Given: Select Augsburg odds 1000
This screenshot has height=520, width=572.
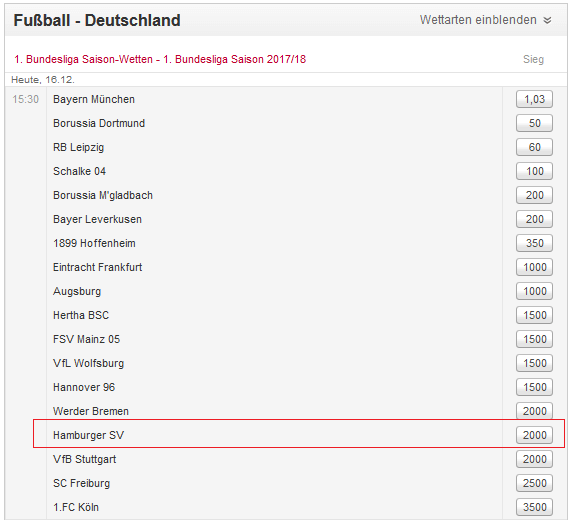Looking at the screenshot, I should point(534,291).
